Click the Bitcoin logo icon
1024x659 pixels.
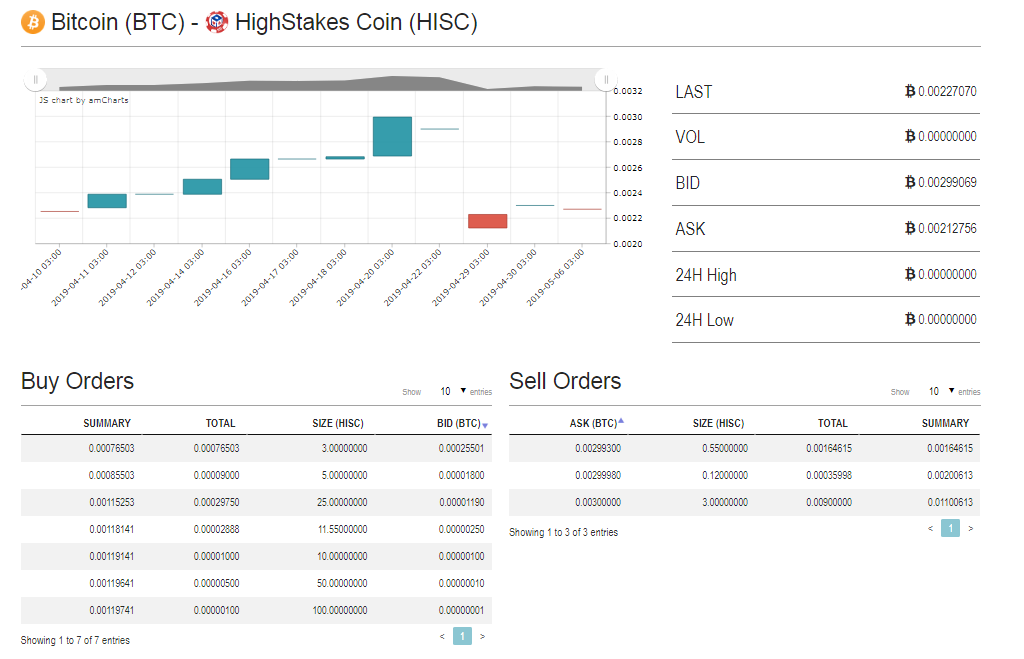(x=33, y=22)
